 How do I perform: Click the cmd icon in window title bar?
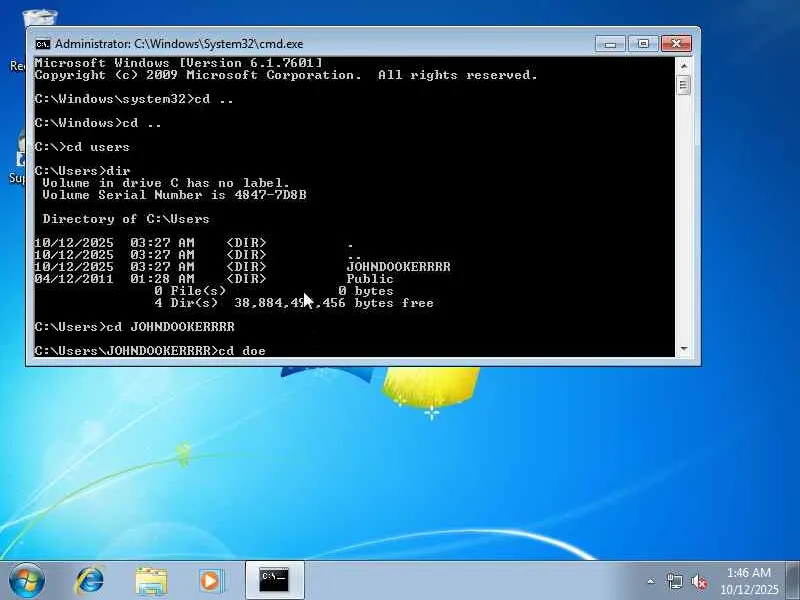[42, 44]
